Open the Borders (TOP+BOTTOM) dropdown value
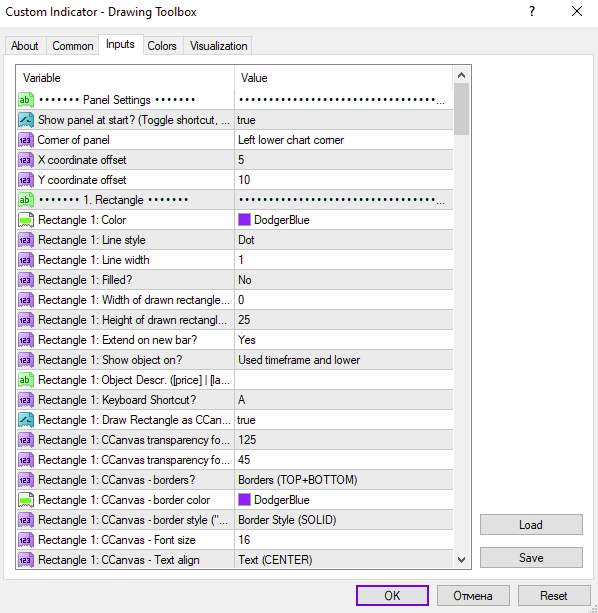This screenshot has width=598, height=613. [344, 480]
